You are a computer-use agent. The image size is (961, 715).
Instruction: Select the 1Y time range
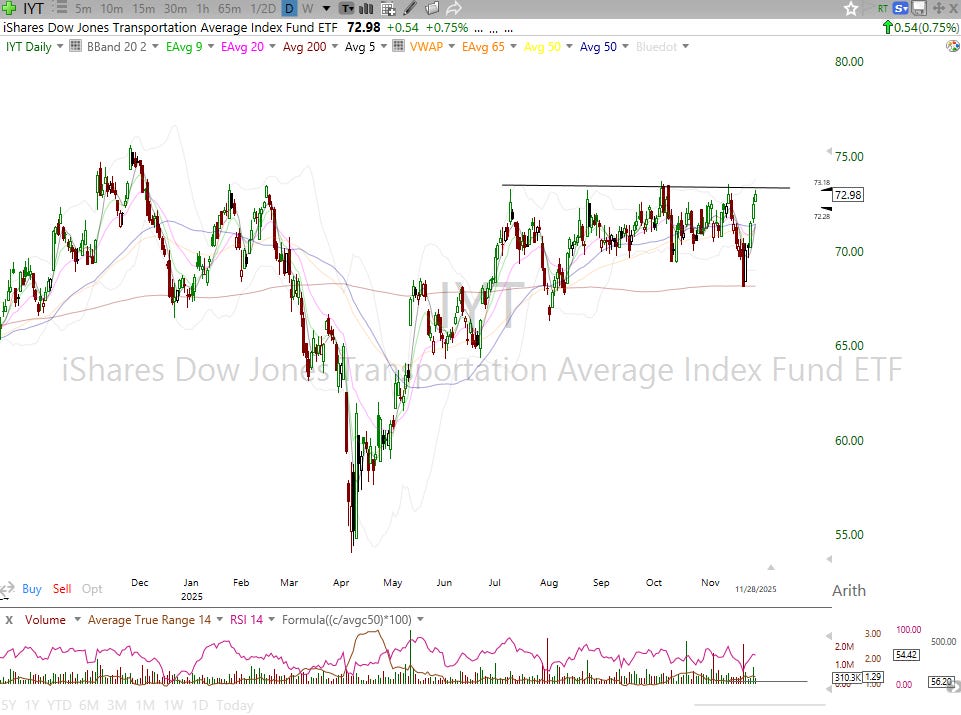[32, 705]
